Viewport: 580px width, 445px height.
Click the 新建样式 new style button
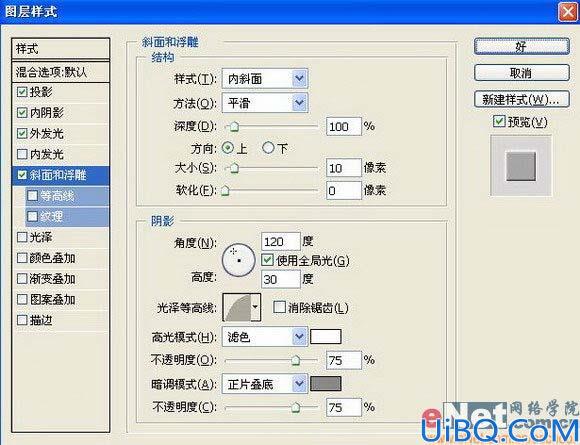tap(522, 99)
